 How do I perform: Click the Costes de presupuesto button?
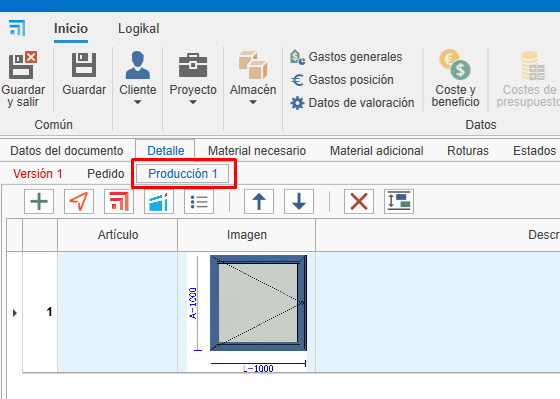[529, 79]
